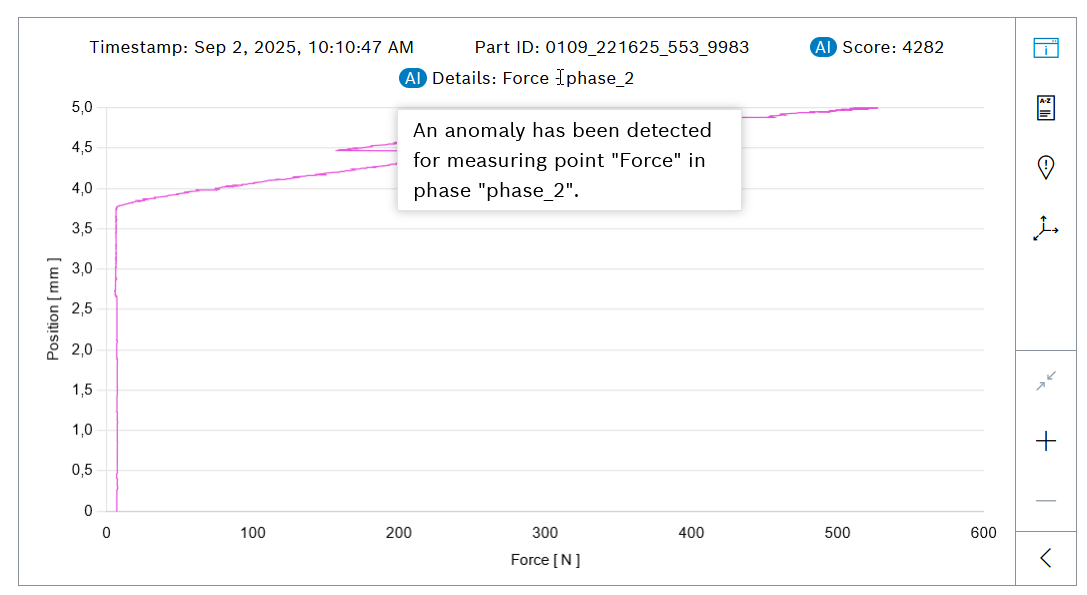
Task: Click the anomaly detected tooltip box
Action: click(x=569, y=160)
